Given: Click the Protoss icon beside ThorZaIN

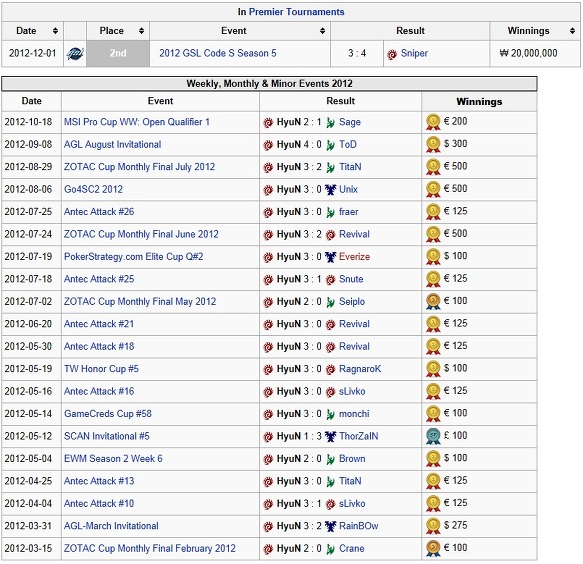Looking at the screenshot, I should point(330,436).
